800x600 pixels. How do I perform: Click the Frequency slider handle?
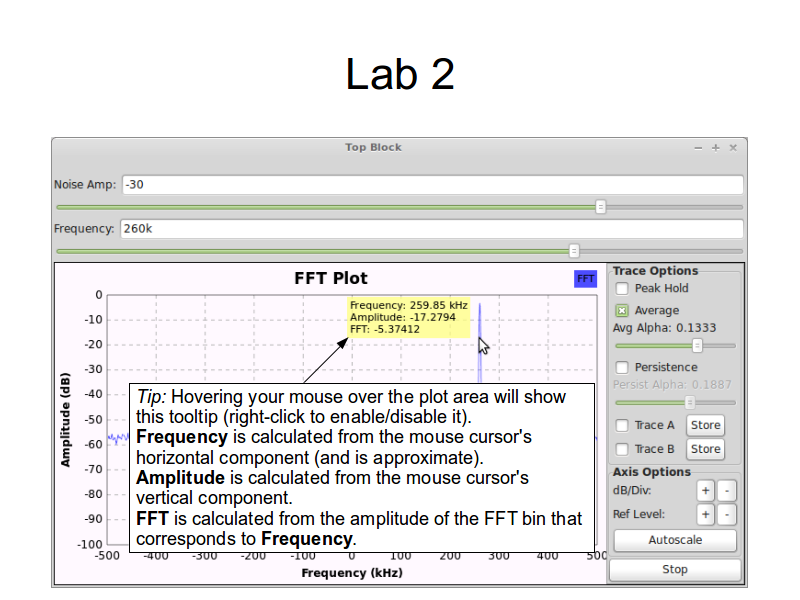click(x=574, y=251)
